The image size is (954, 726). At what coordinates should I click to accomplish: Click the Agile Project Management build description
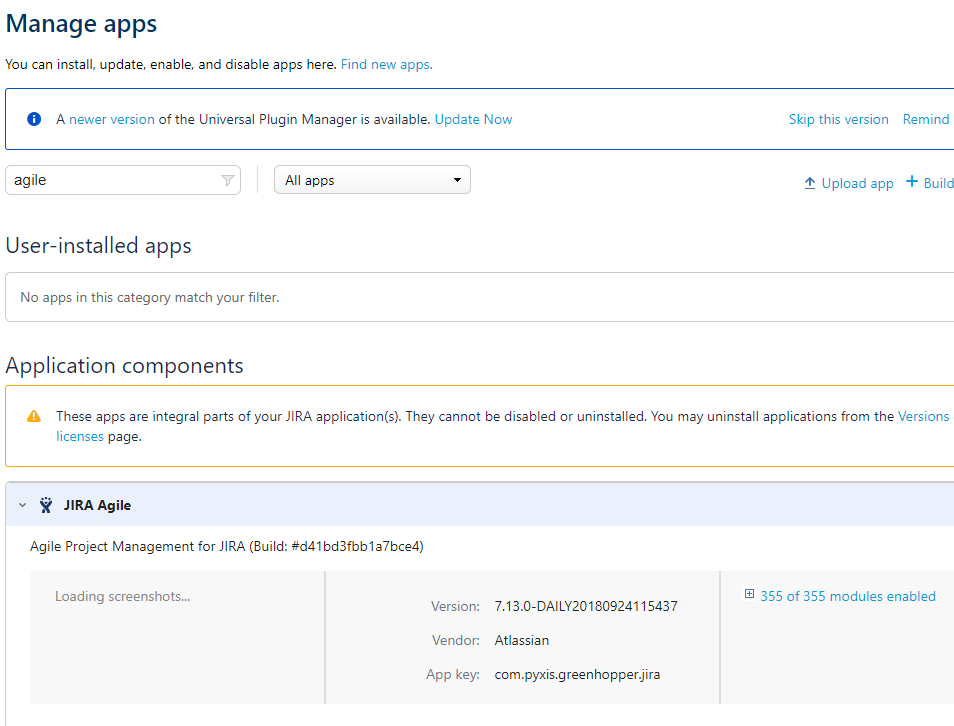click(x=226, y=546)
